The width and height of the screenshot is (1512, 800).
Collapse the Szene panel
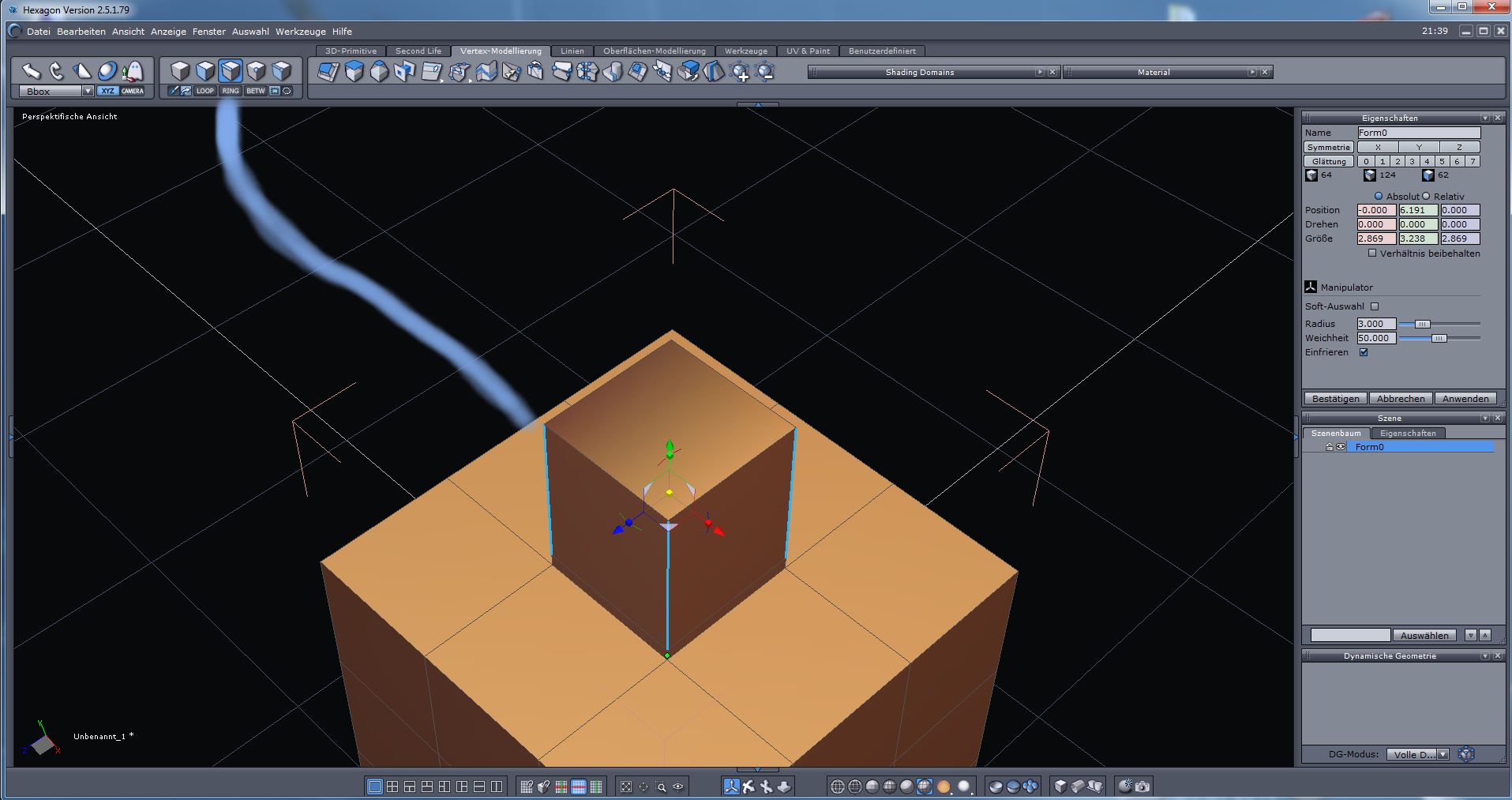(x=1485, y=418)
